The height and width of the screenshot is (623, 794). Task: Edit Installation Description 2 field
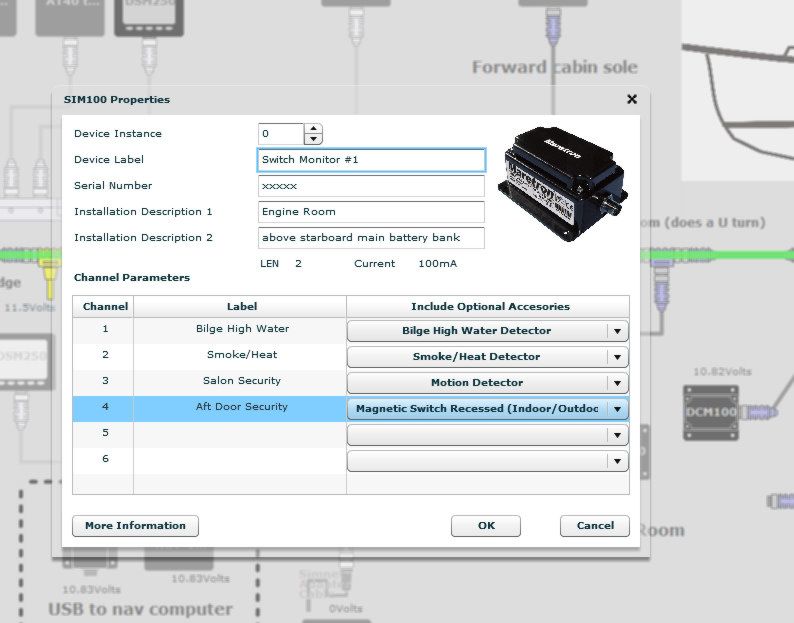[x=371, y=238]
